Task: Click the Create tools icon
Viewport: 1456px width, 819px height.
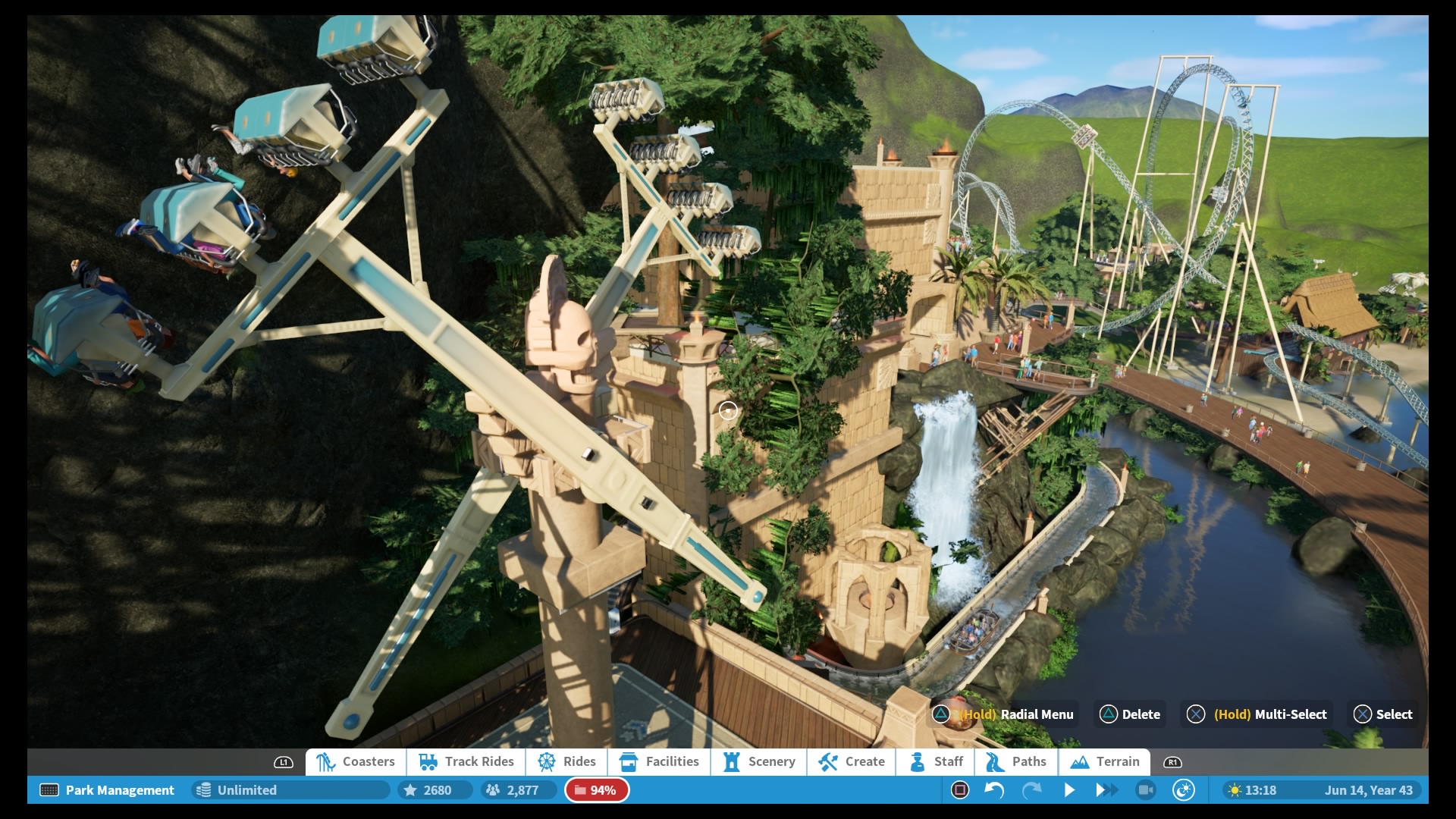Action: [x=828, y=762]
